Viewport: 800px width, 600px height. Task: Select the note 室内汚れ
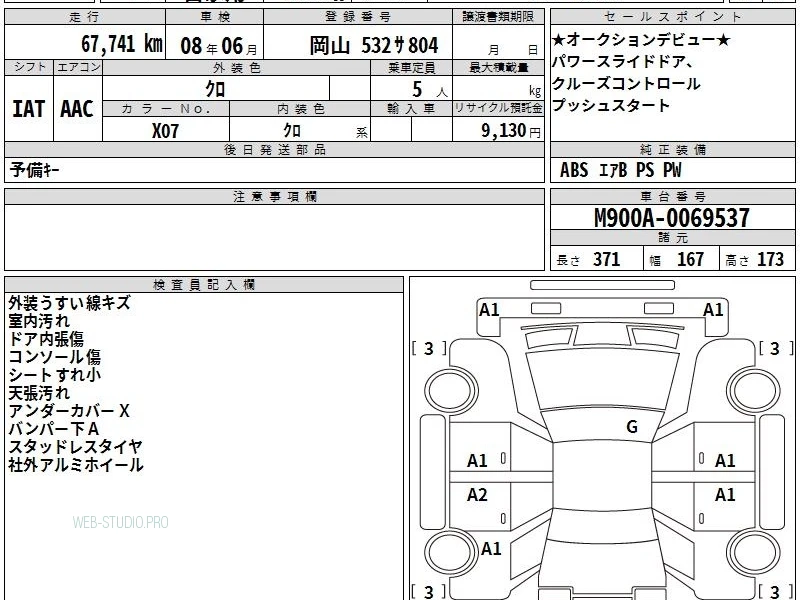point(39,321)
